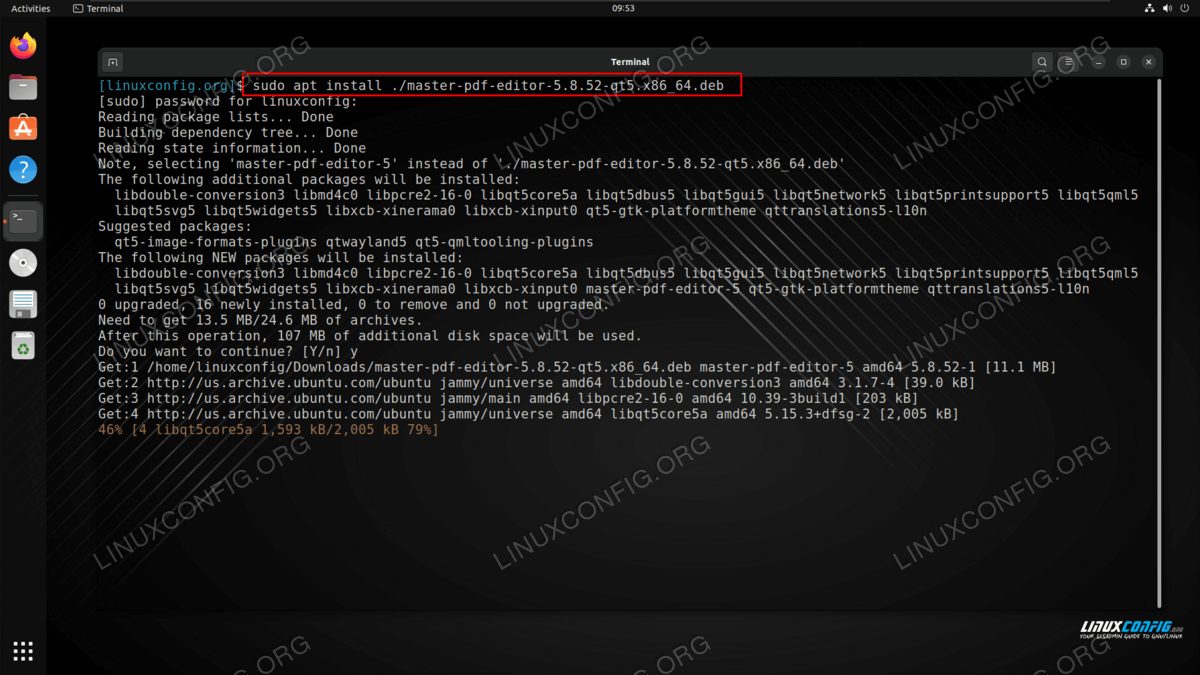Click 'Reading package lists... Done' line
Image resolution: width=1200 pixels, height=675 pixels.
[216, 117]
